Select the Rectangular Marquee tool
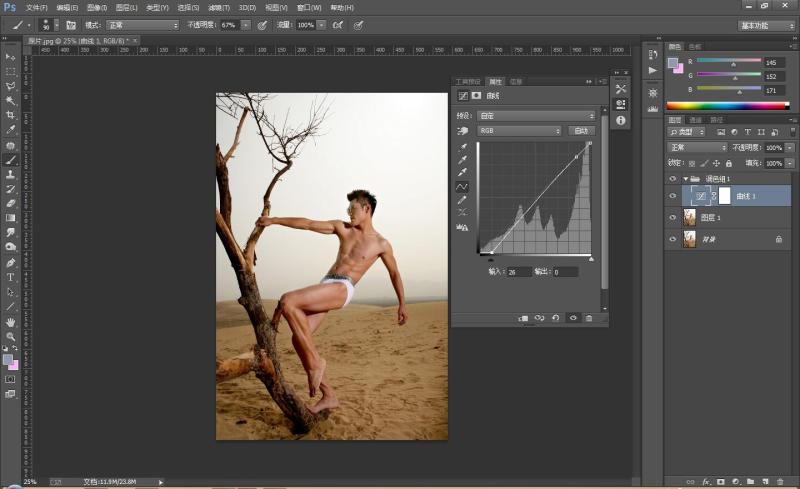The width and height of the screenshot is (800, 489). point(10,71)
